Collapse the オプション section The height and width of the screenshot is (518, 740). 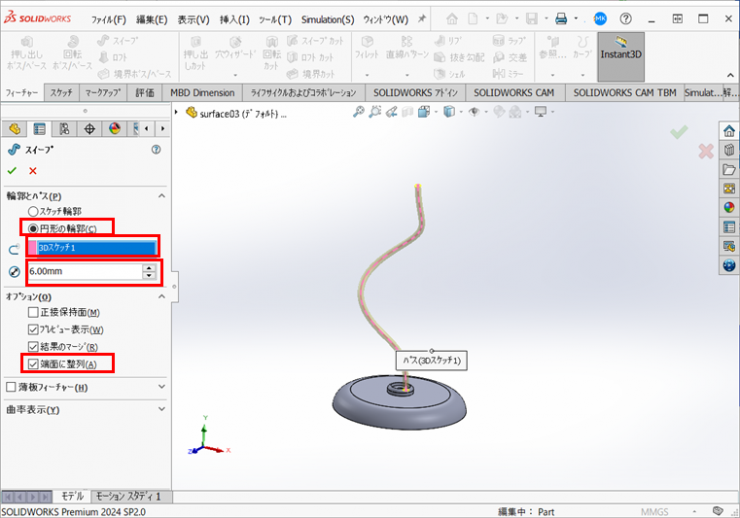pos(161,297)
